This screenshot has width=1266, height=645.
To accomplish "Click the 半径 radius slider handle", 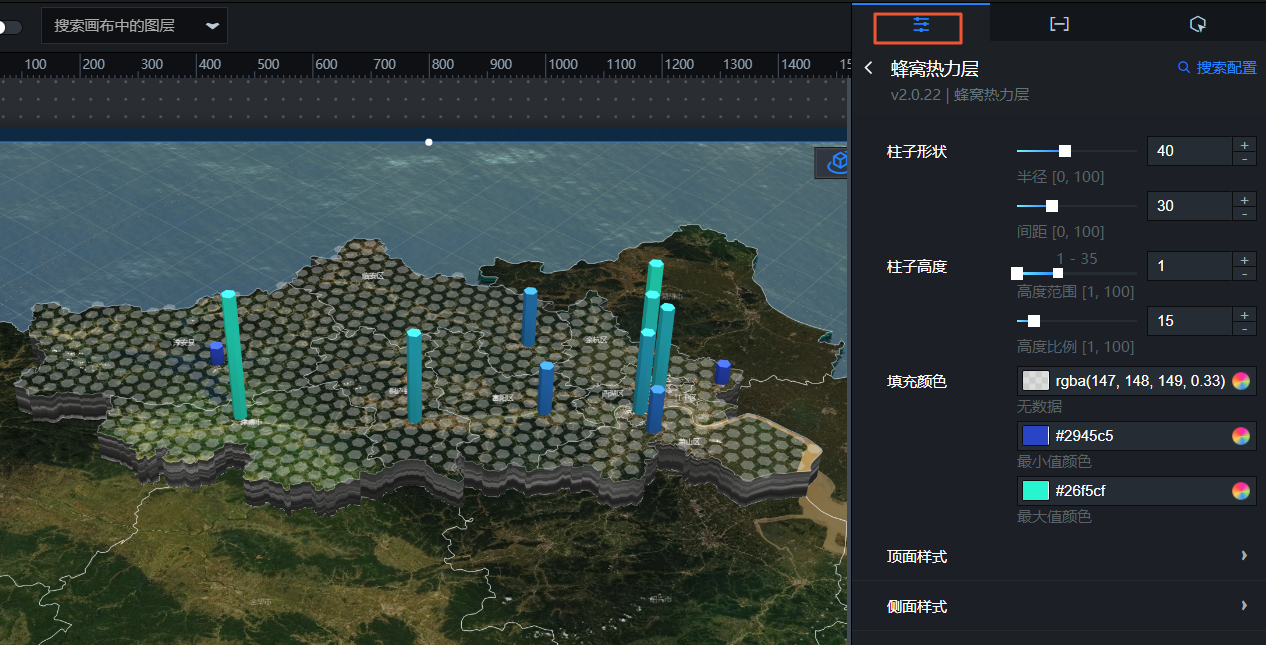I will tap(1065, 151).
